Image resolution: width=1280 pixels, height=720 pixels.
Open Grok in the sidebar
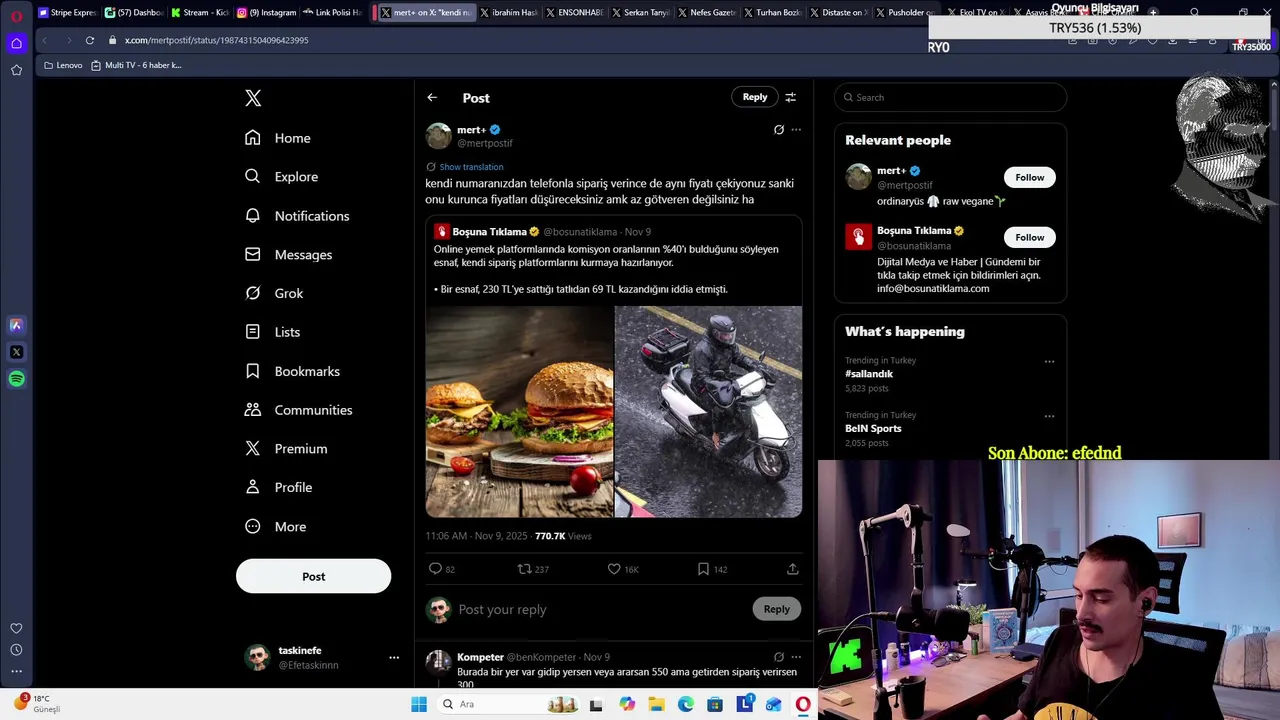(274, 293)
